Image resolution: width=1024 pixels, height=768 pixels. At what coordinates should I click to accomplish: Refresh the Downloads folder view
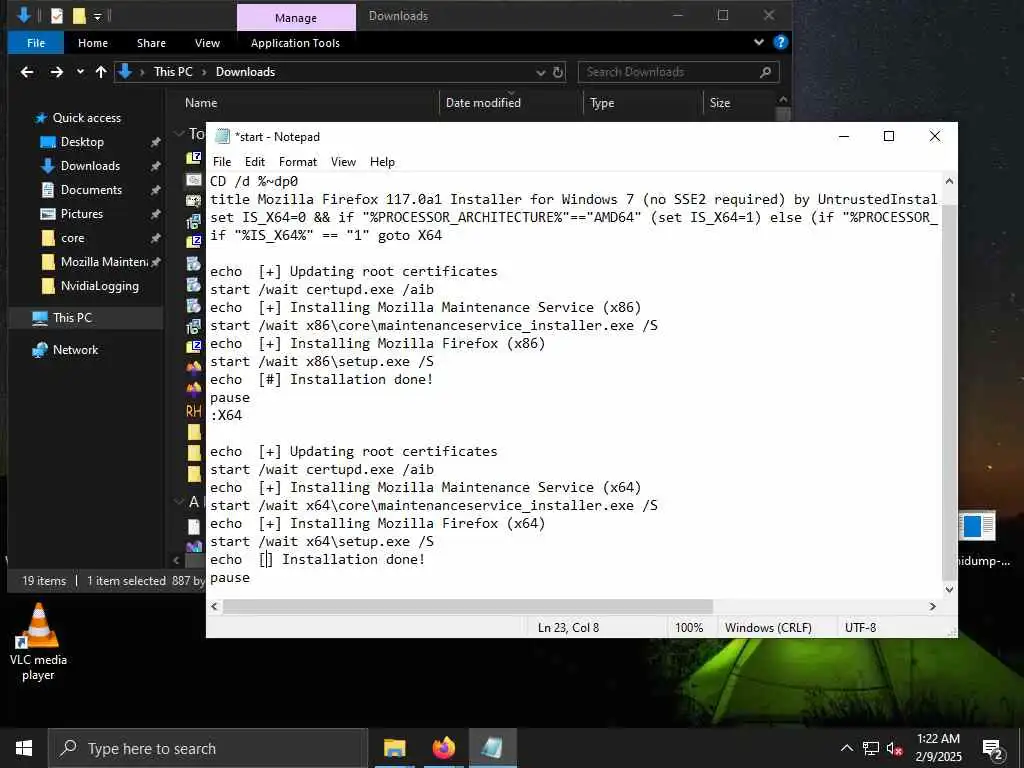(558, 72)
